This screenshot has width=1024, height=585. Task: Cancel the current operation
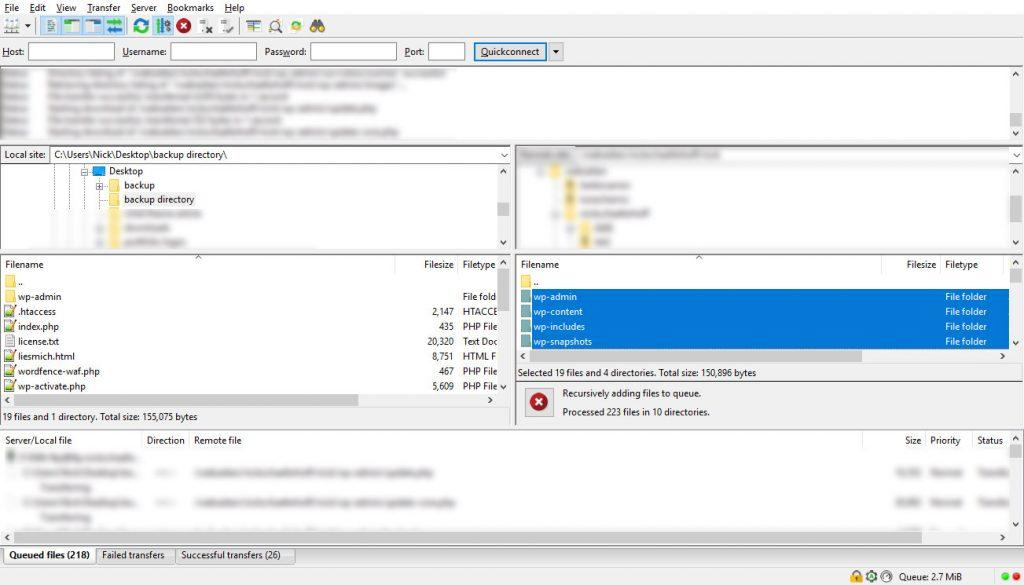click(183, 26)
